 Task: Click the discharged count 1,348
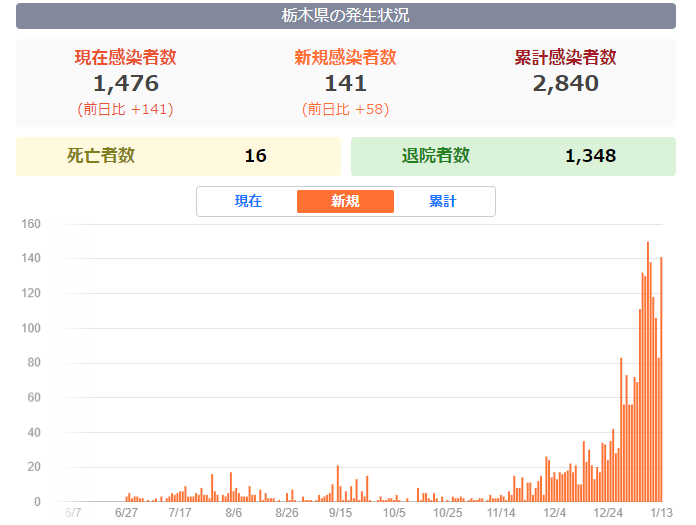pyautogui.click(x=590, y=156)
